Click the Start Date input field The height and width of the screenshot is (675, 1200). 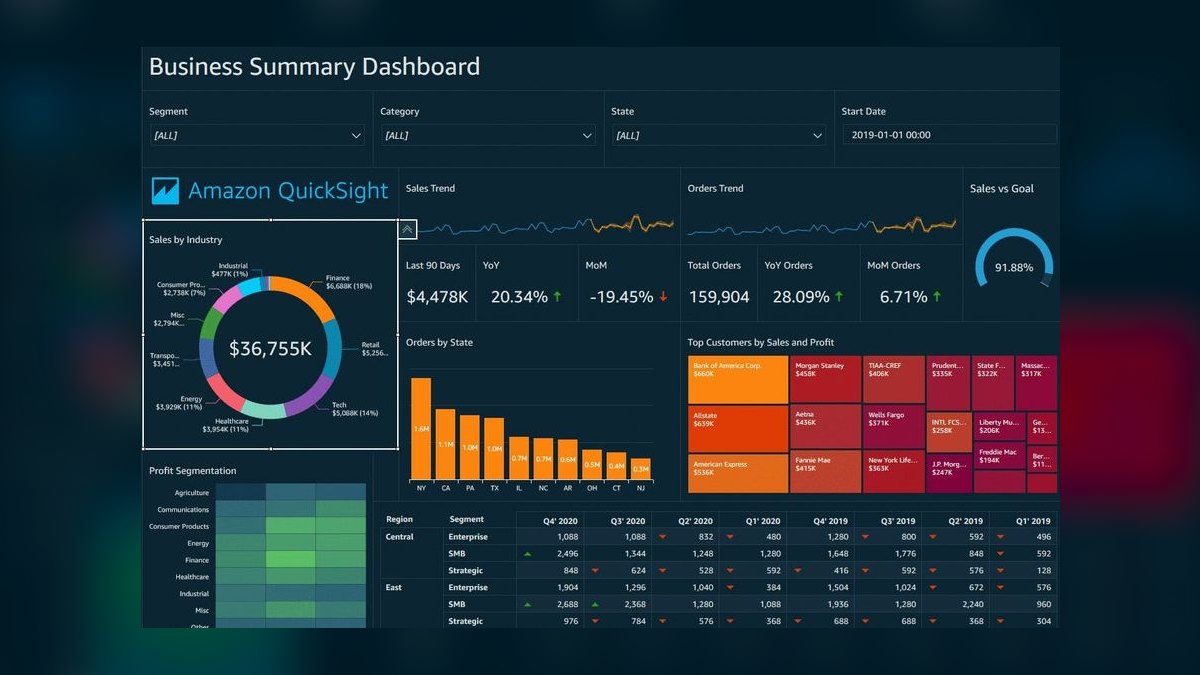point(949,135)
